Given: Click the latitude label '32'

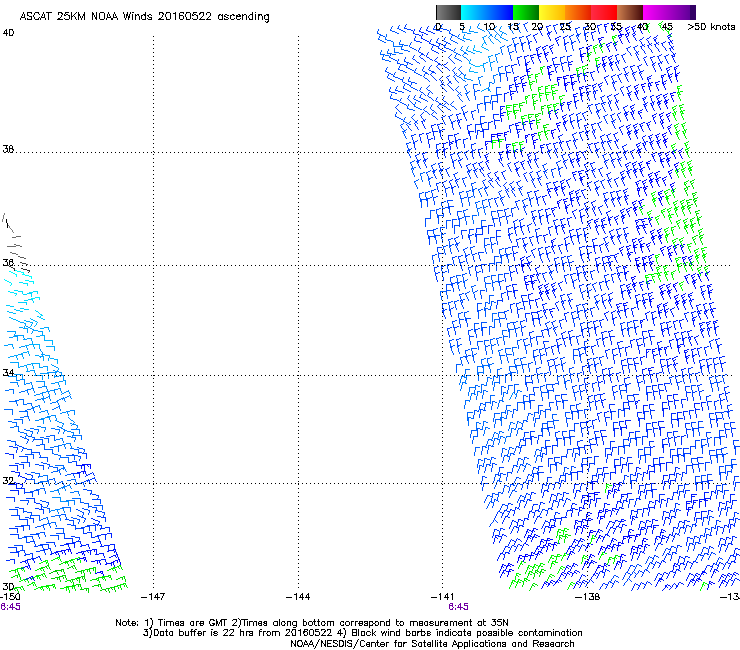Looking at the screenshot, I should tap(8, 481).
